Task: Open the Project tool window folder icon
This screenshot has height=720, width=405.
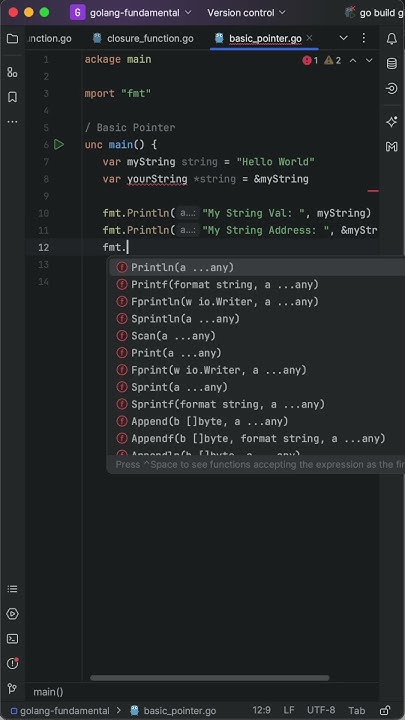Action: click(x=12, y=39)
